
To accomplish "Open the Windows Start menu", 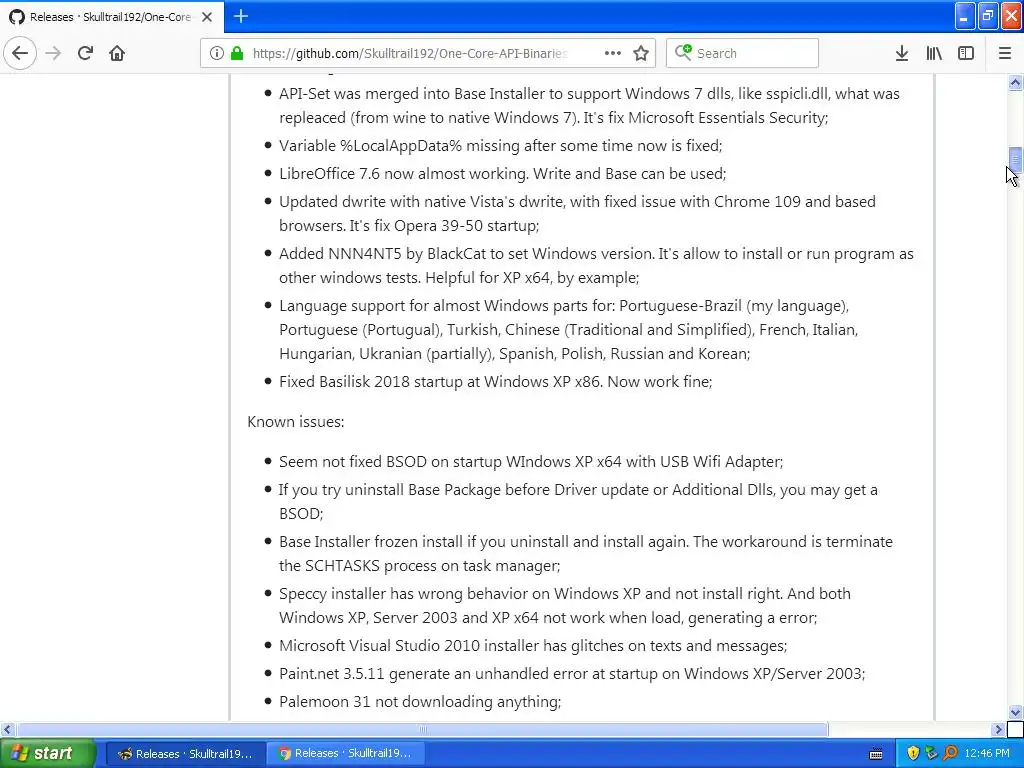I will (x=47, y=753).
